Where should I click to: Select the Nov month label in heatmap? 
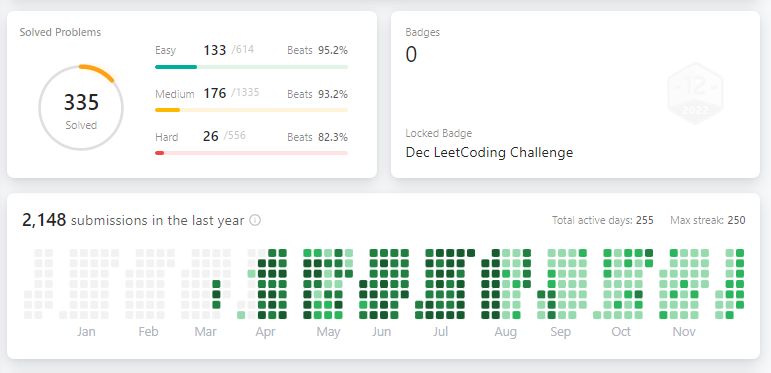[684, 332]
